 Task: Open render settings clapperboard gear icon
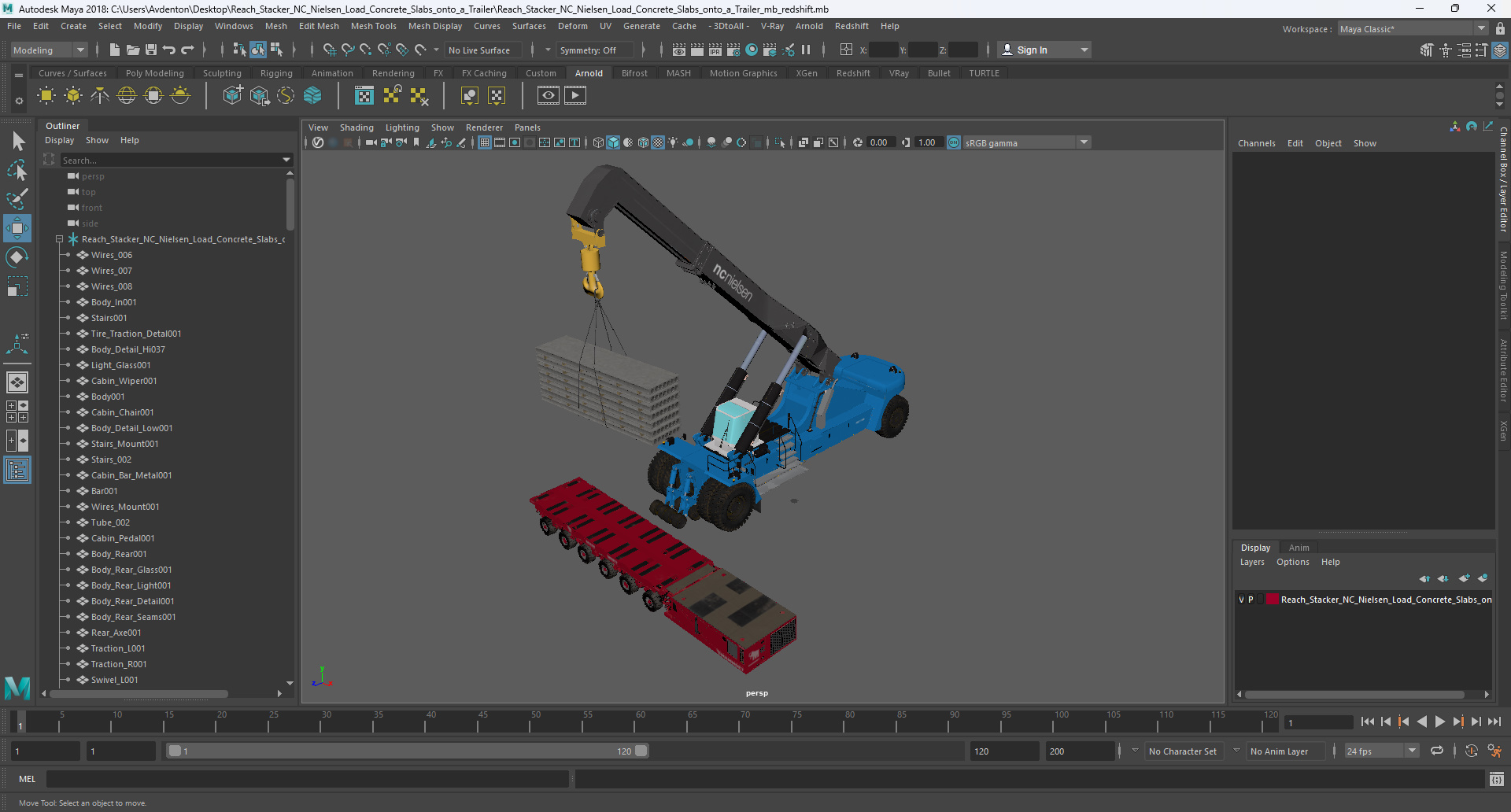coord(733,50)
